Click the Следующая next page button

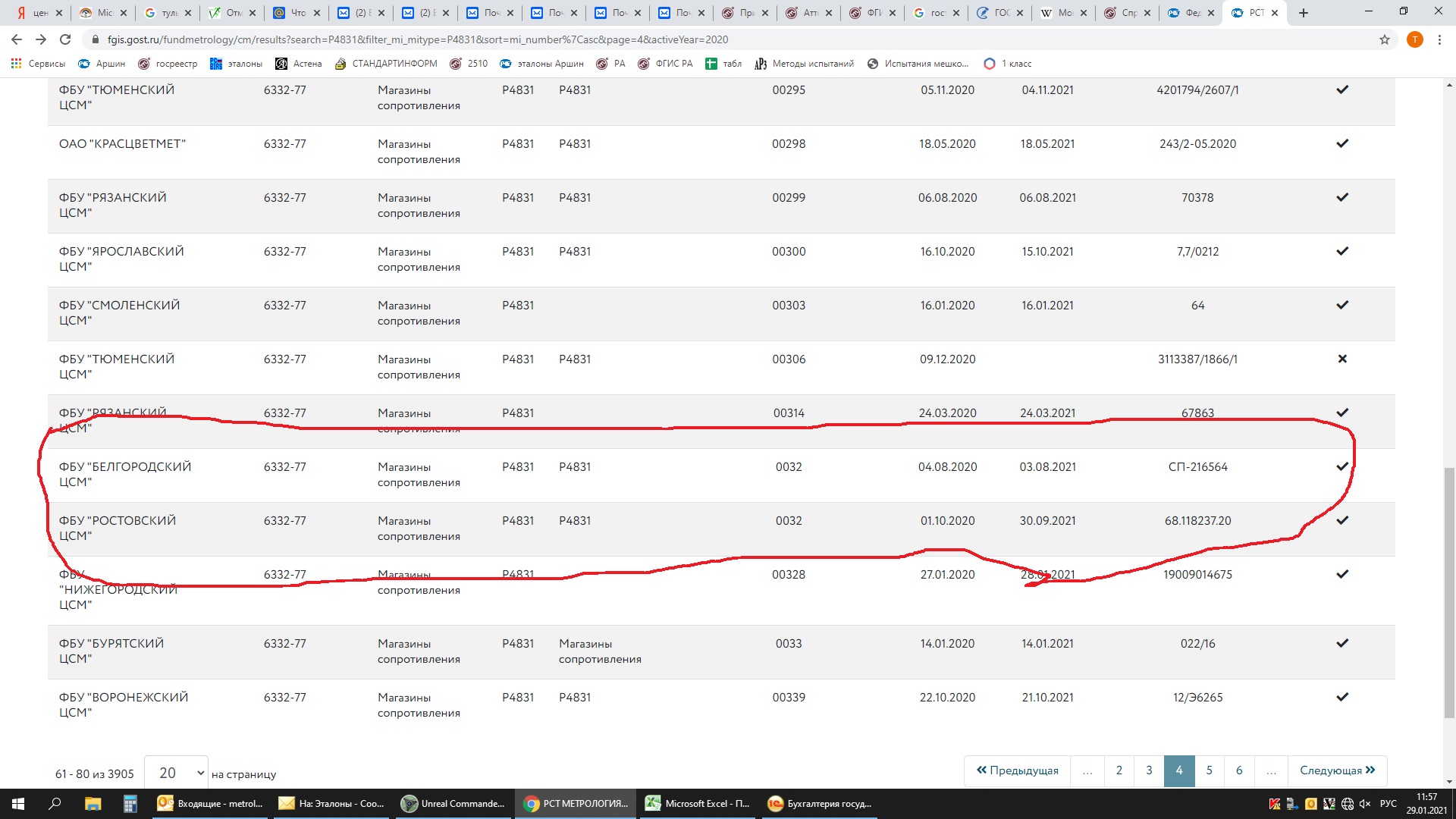point(1336,770)
